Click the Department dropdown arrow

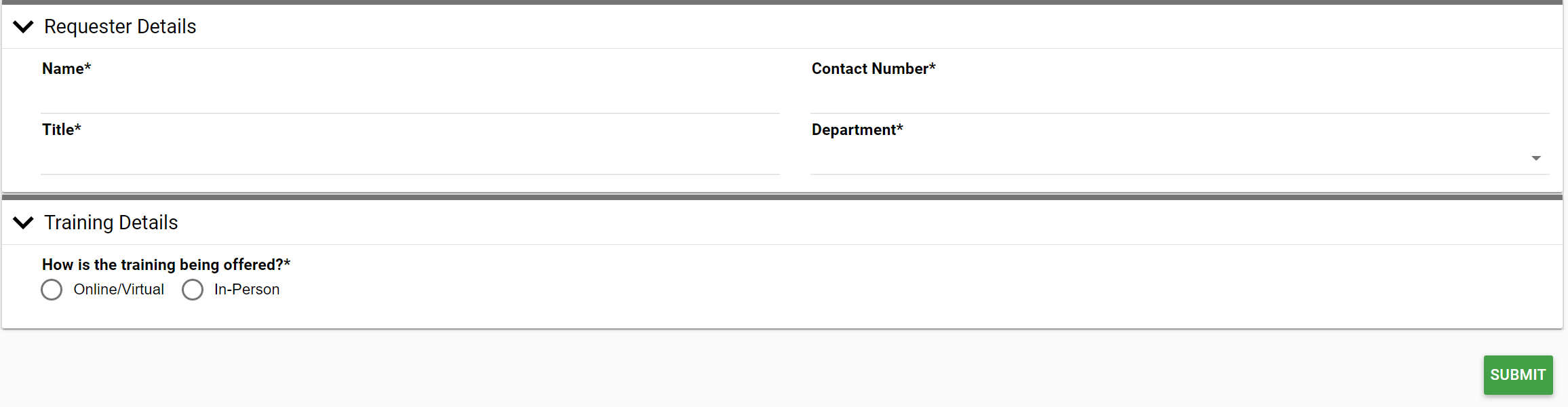coord(1536,158)
